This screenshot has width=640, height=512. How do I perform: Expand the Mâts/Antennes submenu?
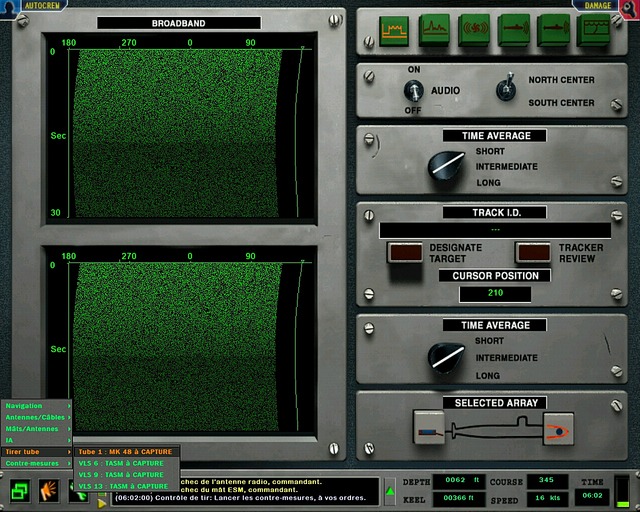click(36, 429)
